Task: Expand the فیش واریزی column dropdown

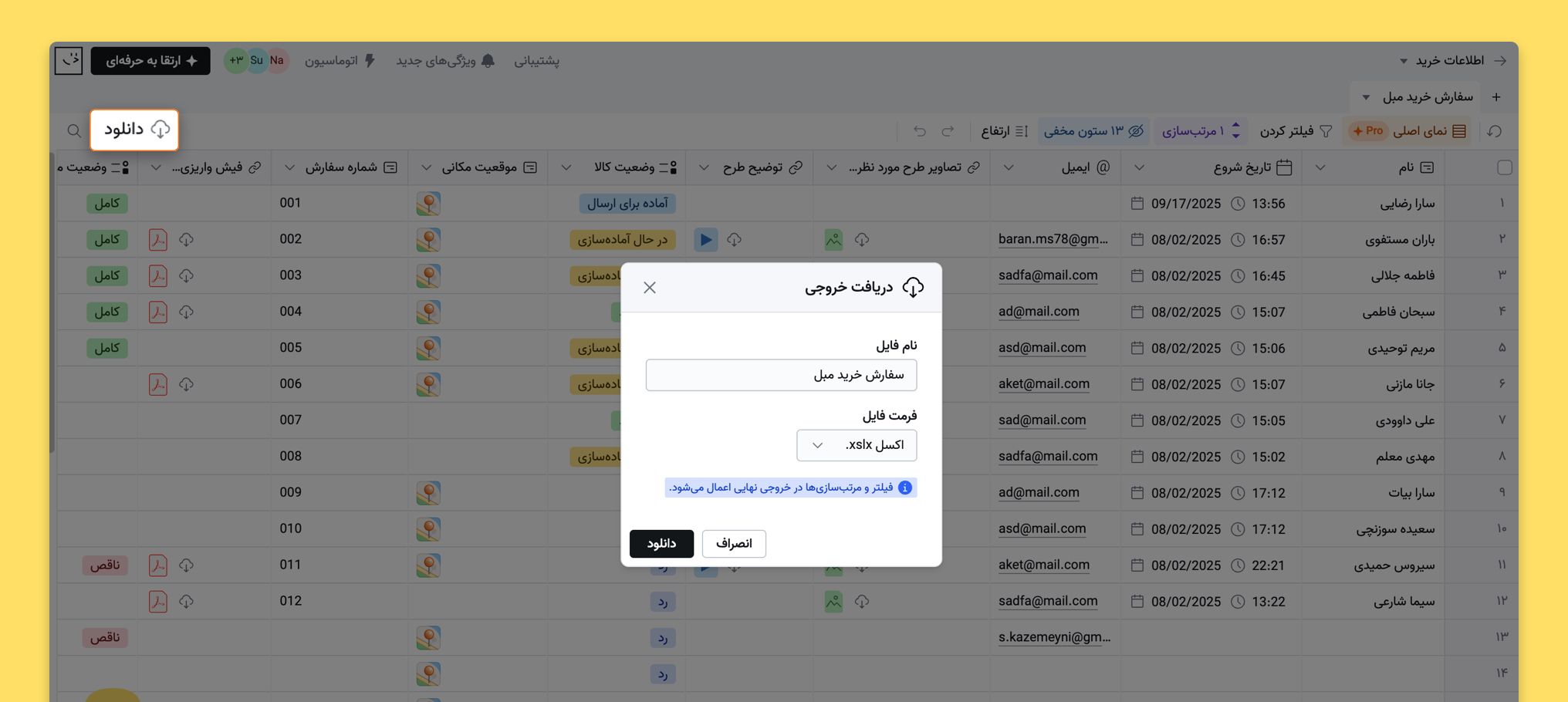Action: (156, 167)
